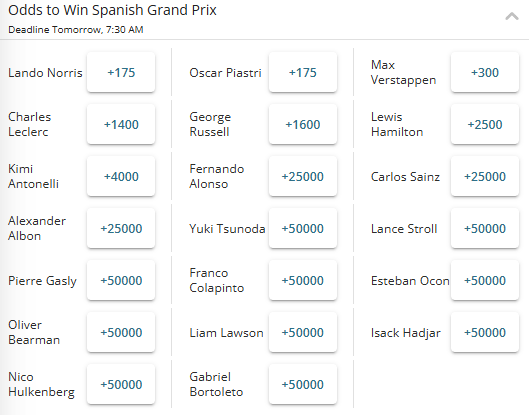Image resolution: width=529 pixels, height=415 pixels.
Task: Select Yuki Tsunoda +50000 odds
Action: point(303,228)
